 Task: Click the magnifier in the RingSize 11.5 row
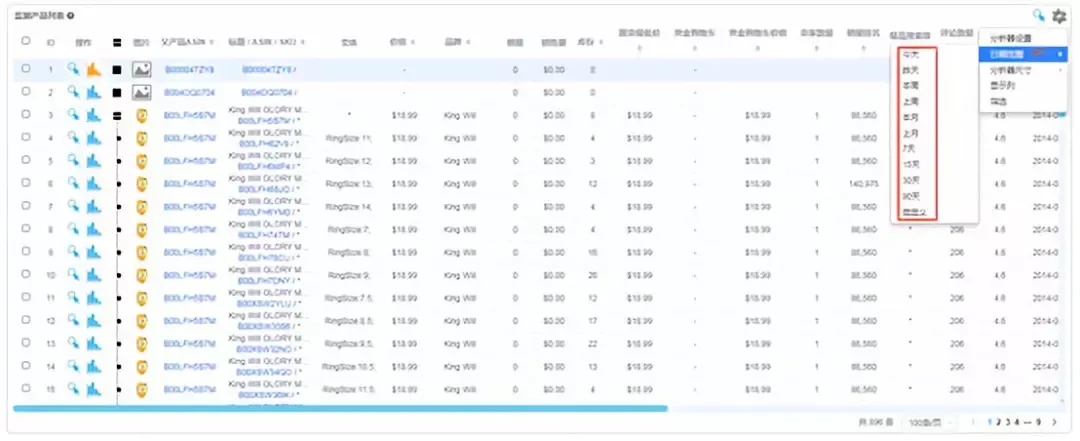73,389
